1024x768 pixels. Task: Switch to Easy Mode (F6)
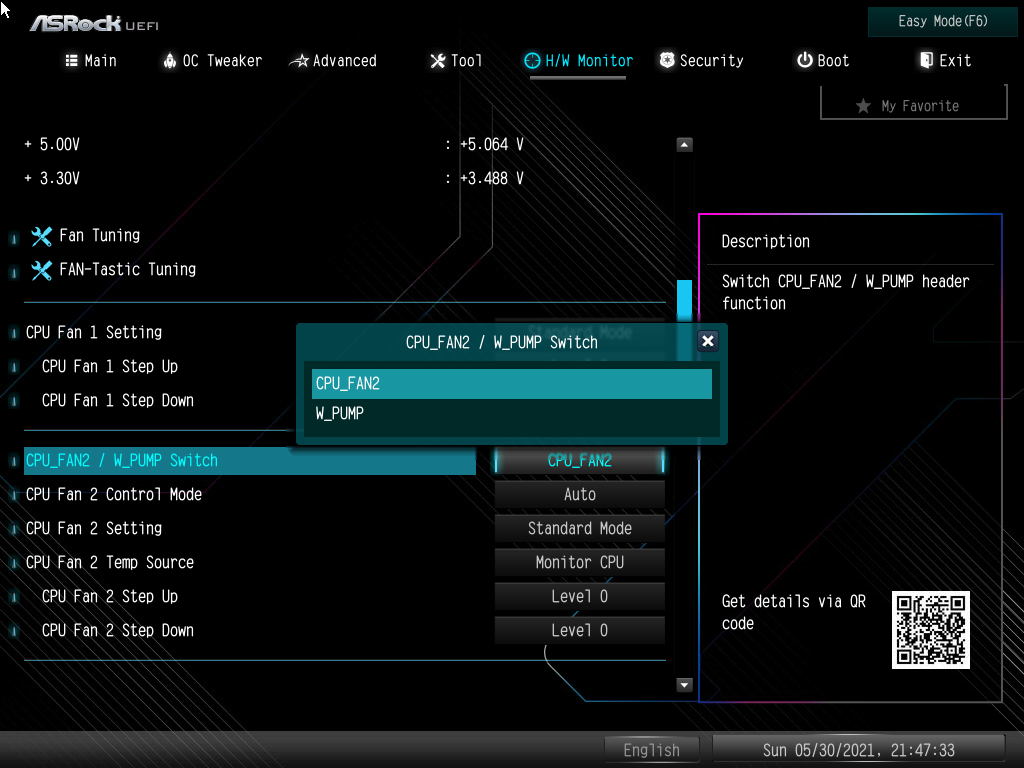pyautogui.click(x=942, y=22)
